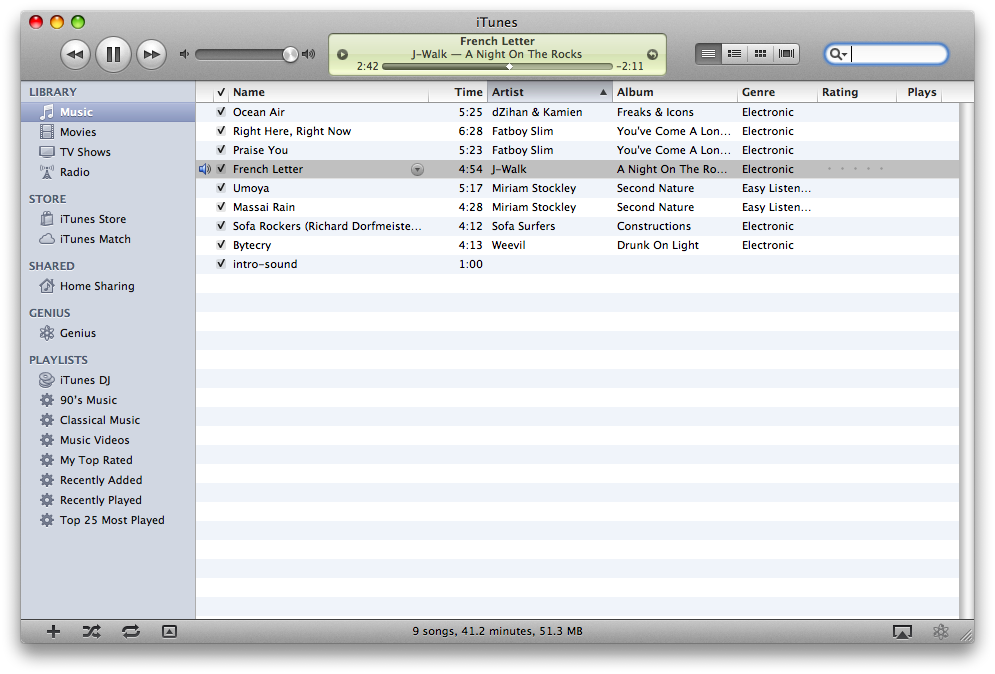Switch to Cover Flow view
Screen dimensions: 995x674
[x=786, y=54]
